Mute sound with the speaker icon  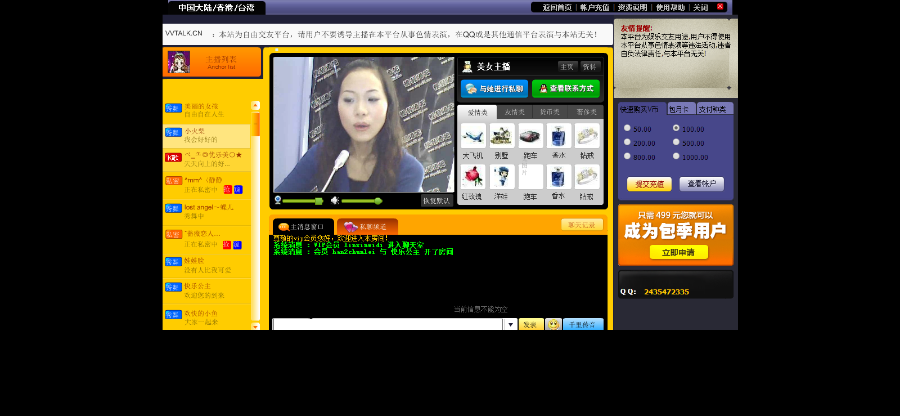335,200
